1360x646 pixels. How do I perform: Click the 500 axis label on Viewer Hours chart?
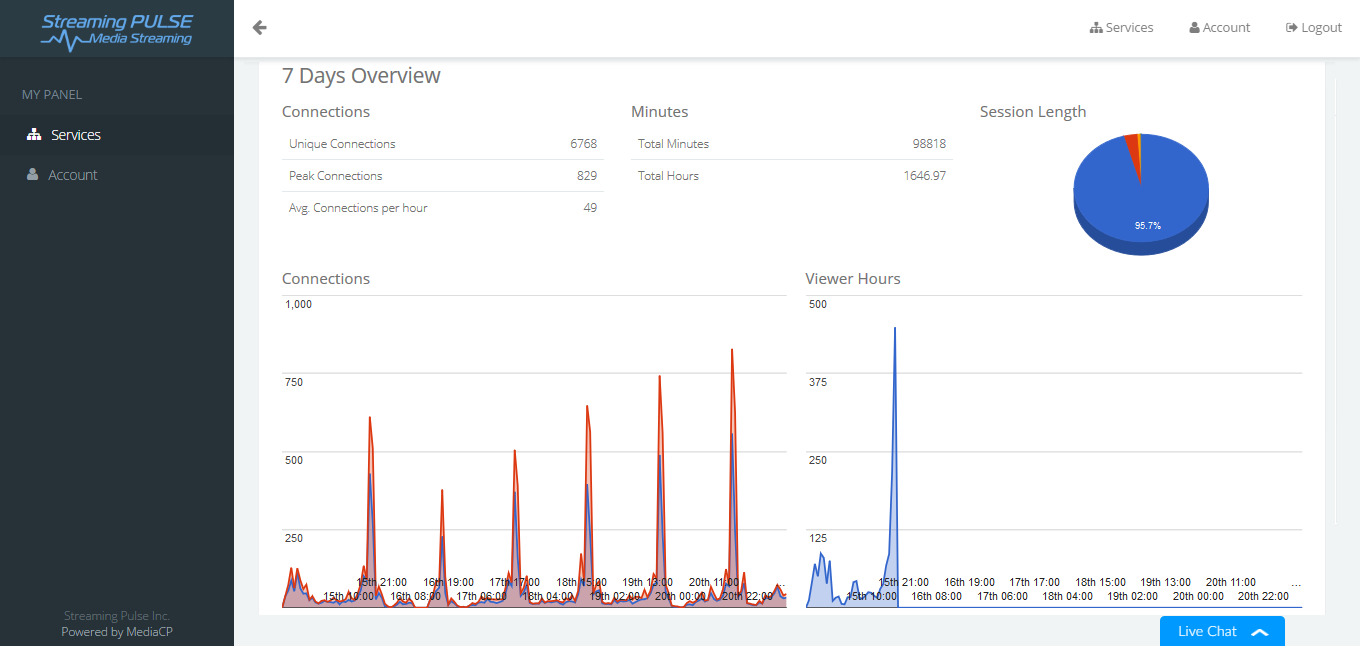click(x=818, y=304)
